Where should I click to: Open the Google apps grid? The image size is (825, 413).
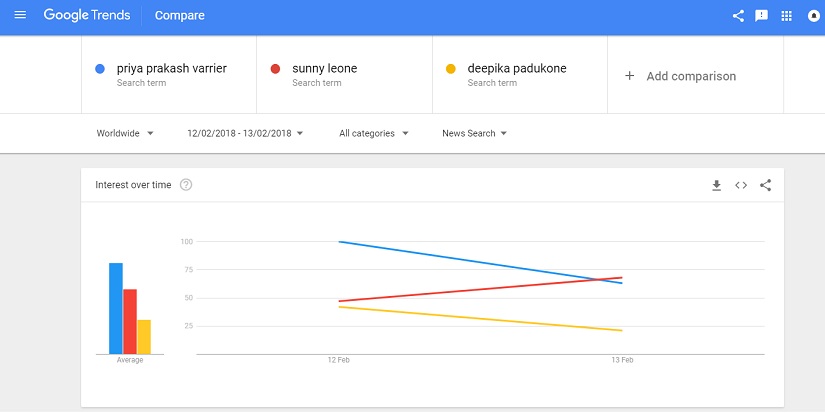point(787,16)
